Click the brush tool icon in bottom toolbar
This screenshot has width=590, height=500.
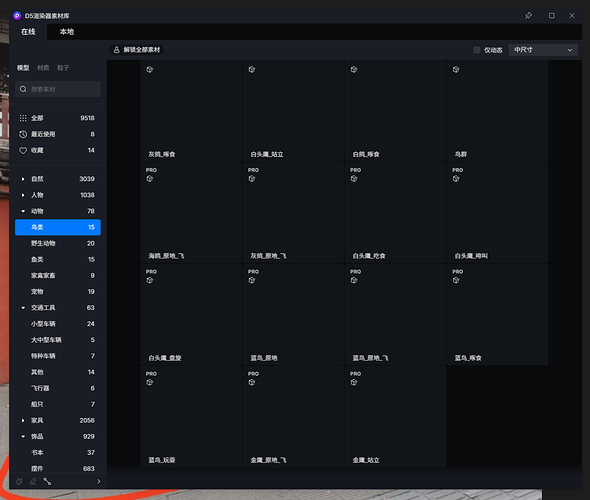point(47,481)
